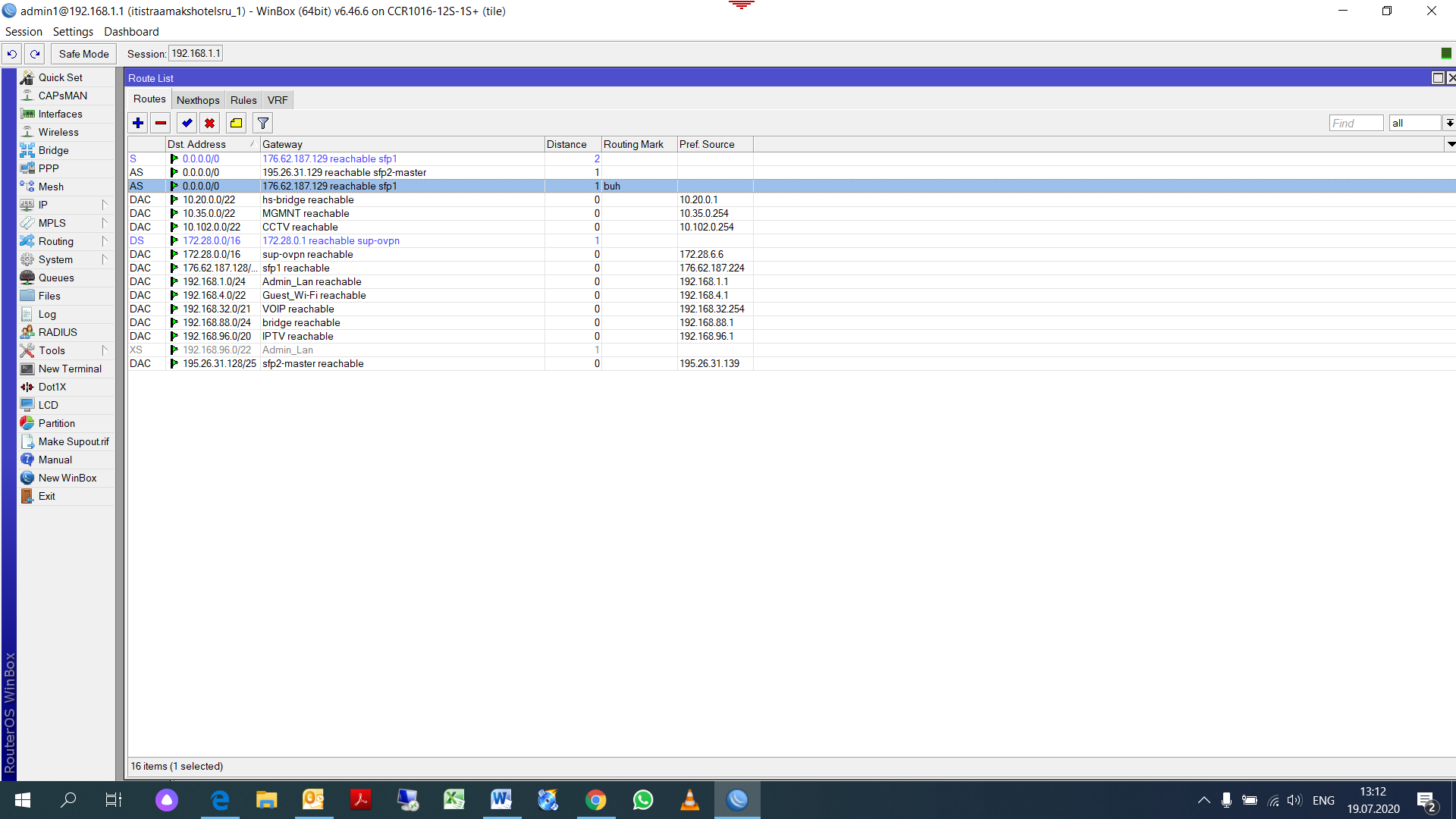Open the Session menu

[x=24, y=32]
